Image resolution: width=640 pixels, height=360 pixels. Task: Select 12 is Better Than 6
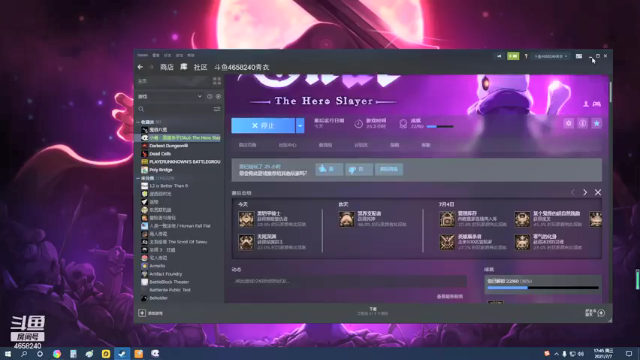pos(168,186)
